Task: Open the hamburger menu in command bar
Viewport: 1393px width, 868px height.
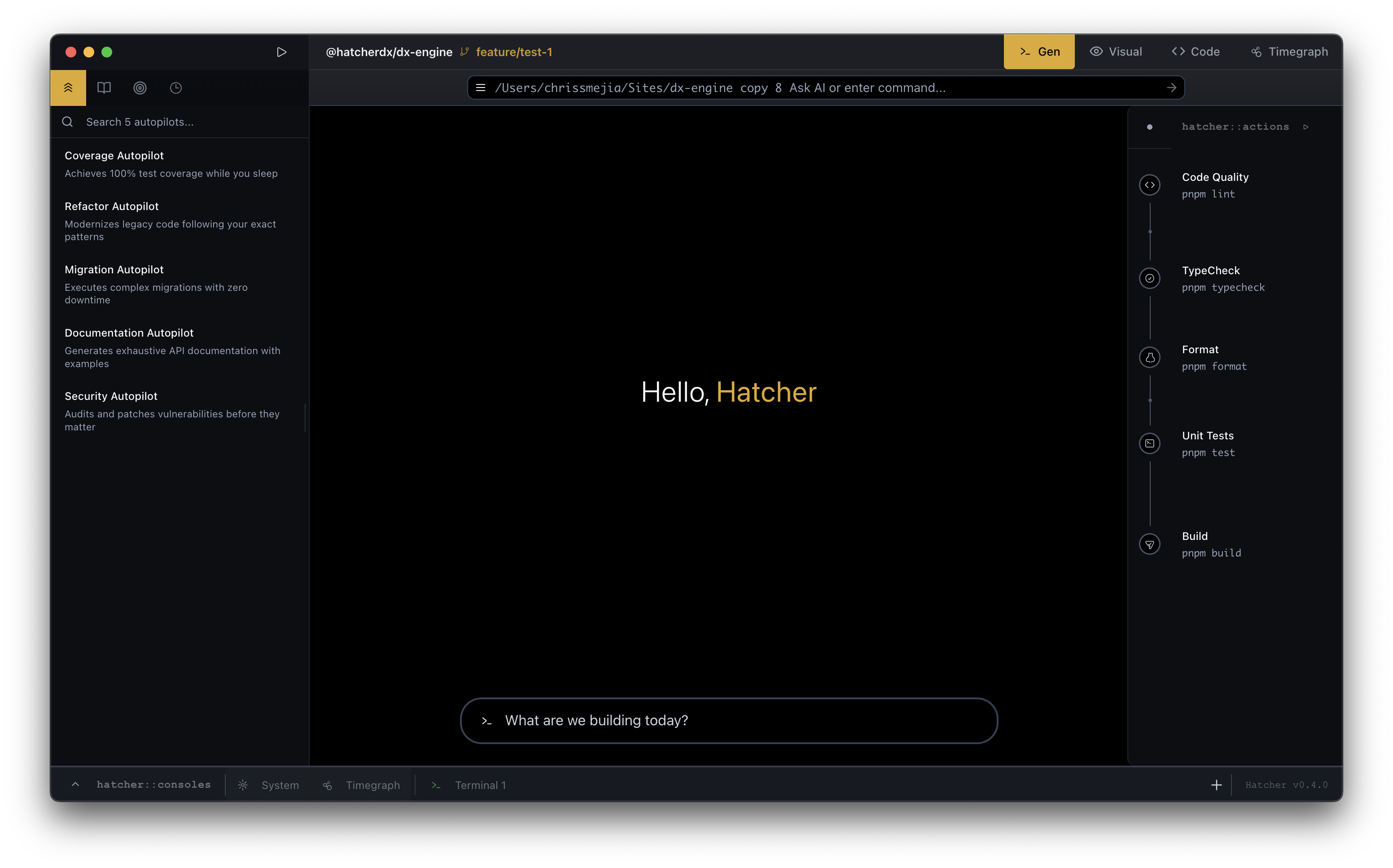Action: (480, 88)
